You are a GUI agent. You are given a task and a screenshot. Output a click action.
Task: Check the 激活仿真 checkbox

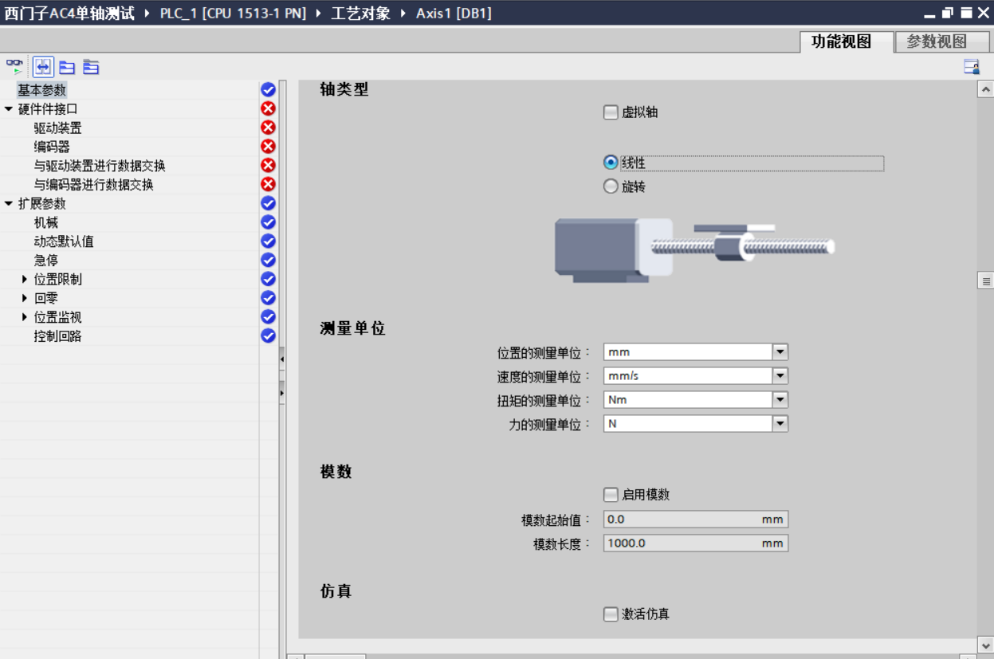611,614
